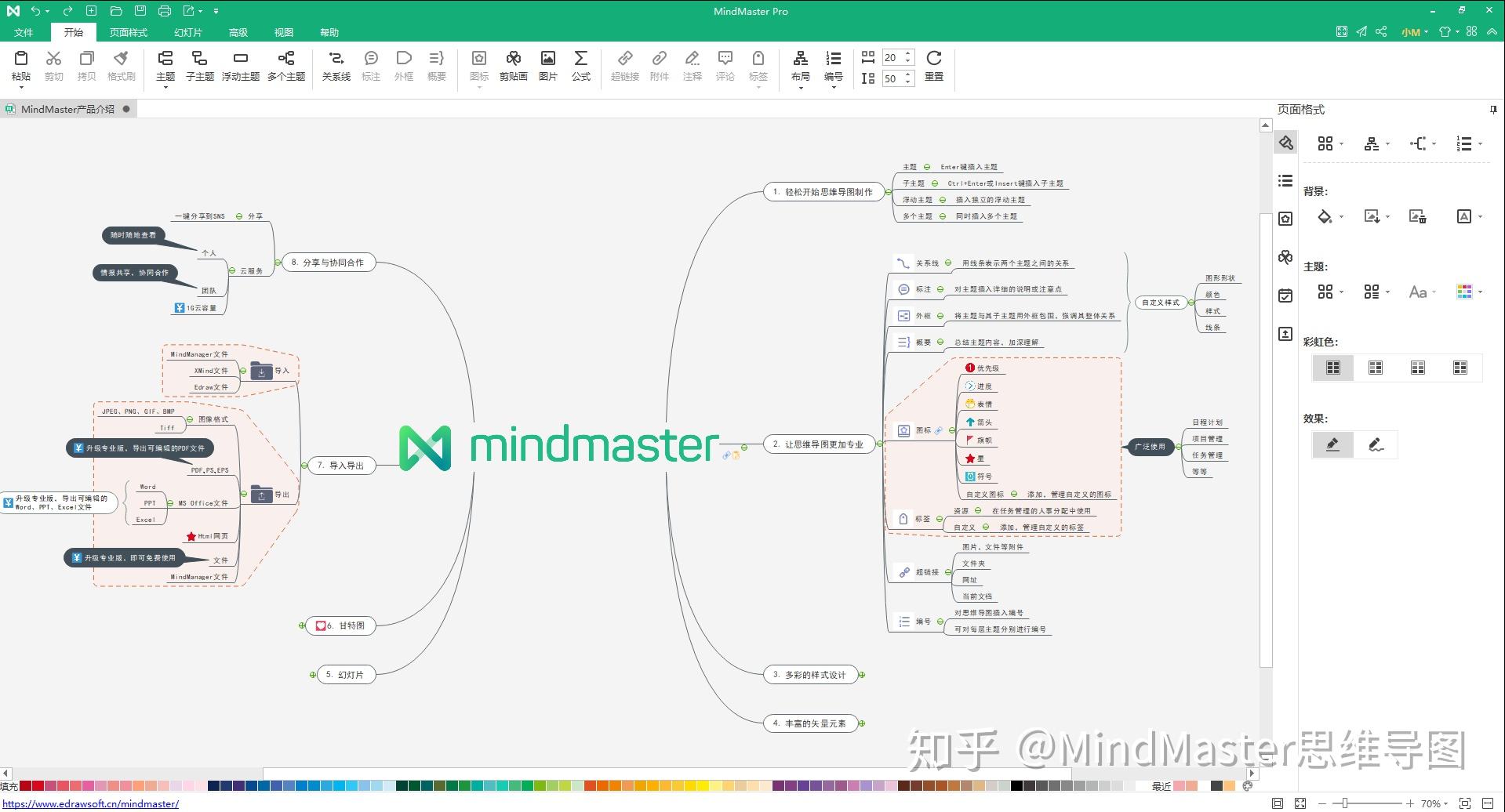Select the first rainbow color option
Image resolution: width=1505 pixels, height=812 pixels.
pos(1333,368)
